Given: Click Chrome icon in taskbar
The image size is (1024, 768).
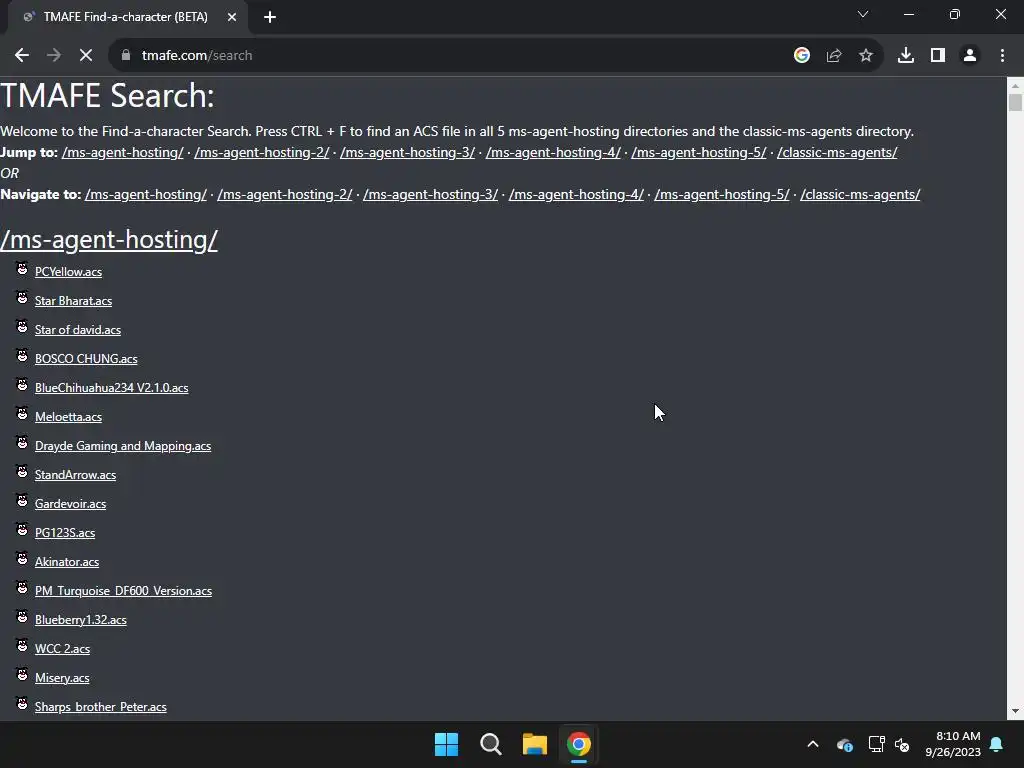Looking at the screenshot, I should (579, 744).
